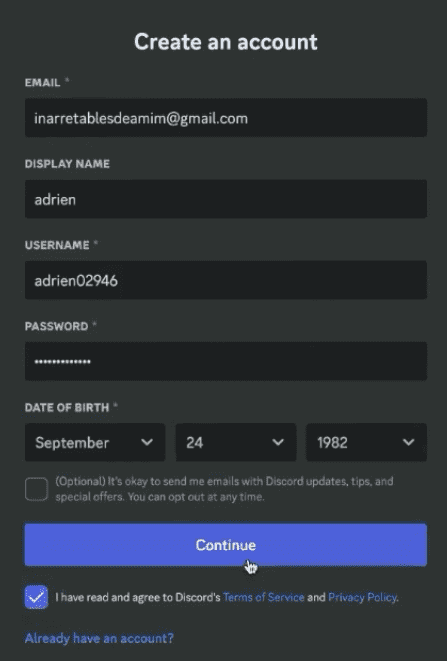Open the birth year dropdown showing 1982
The image size is (447, 661).
point(366,442)
